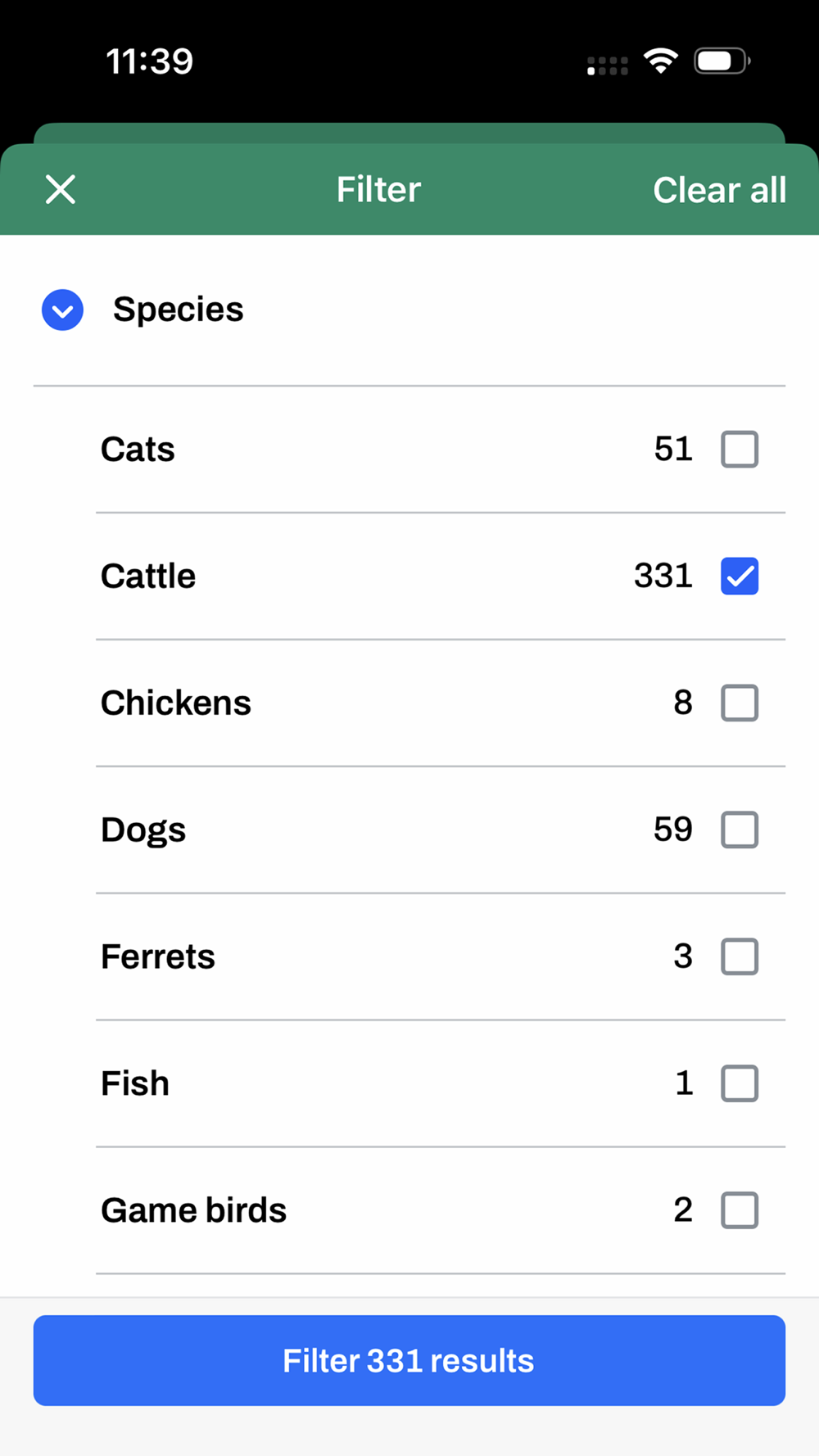
Task: Check the Cats checkbox
Action: [739, 449]
